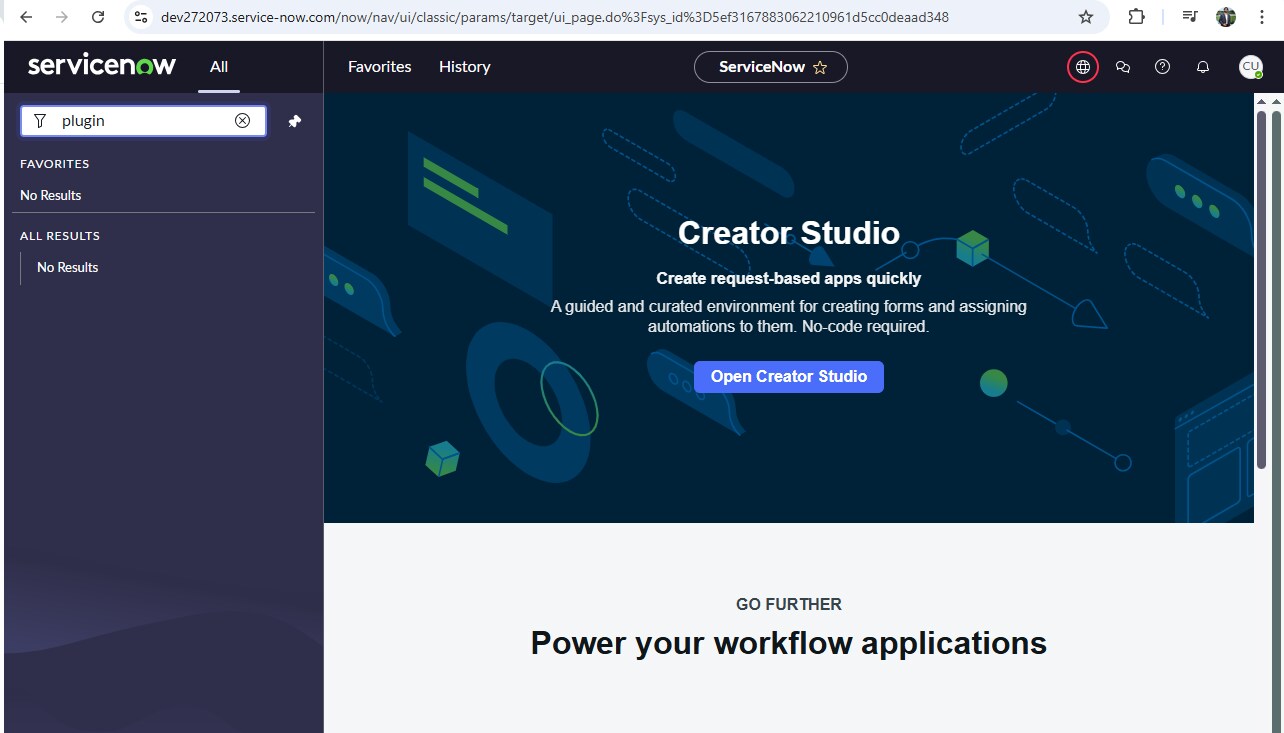Open the browser extensions puzzle icon
The width and height of the screenshot is (1284, 733).
(x=1137, y=17)
